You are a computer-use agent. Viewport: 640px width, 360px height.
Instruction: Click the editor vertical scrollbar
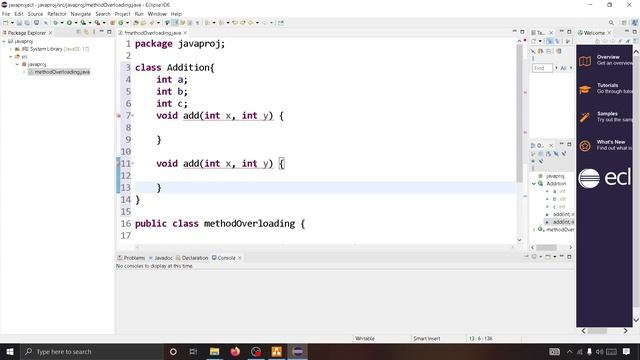[520, 112]
